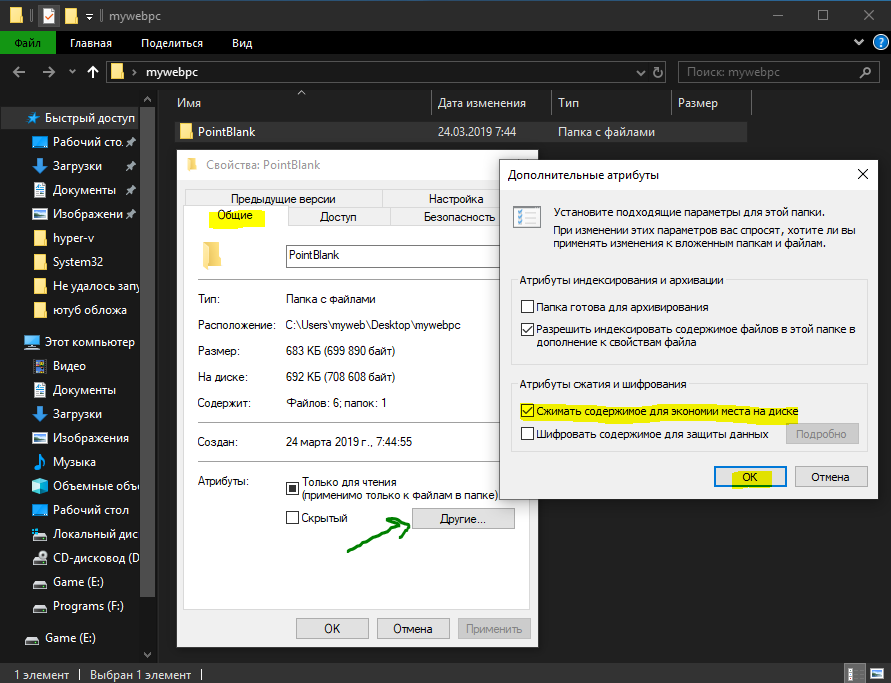Switch to large icons view in status bar
Screen dimensions: 891x683
(x=877, y=674)
